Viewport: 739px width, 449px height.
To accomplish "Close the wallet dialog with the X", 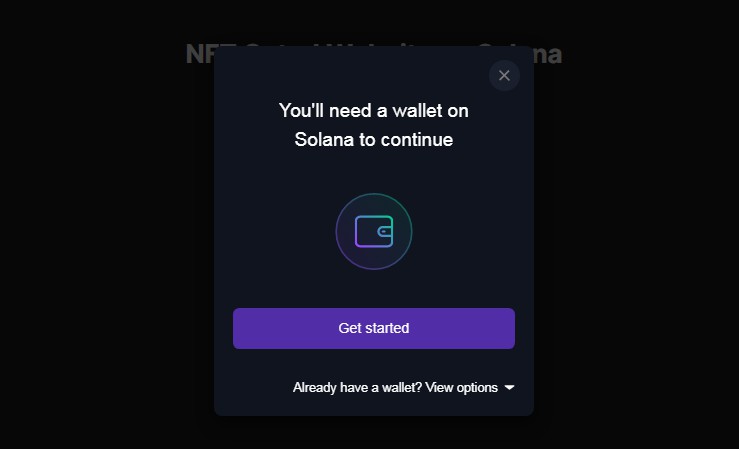I will click(x=504, y=76).
